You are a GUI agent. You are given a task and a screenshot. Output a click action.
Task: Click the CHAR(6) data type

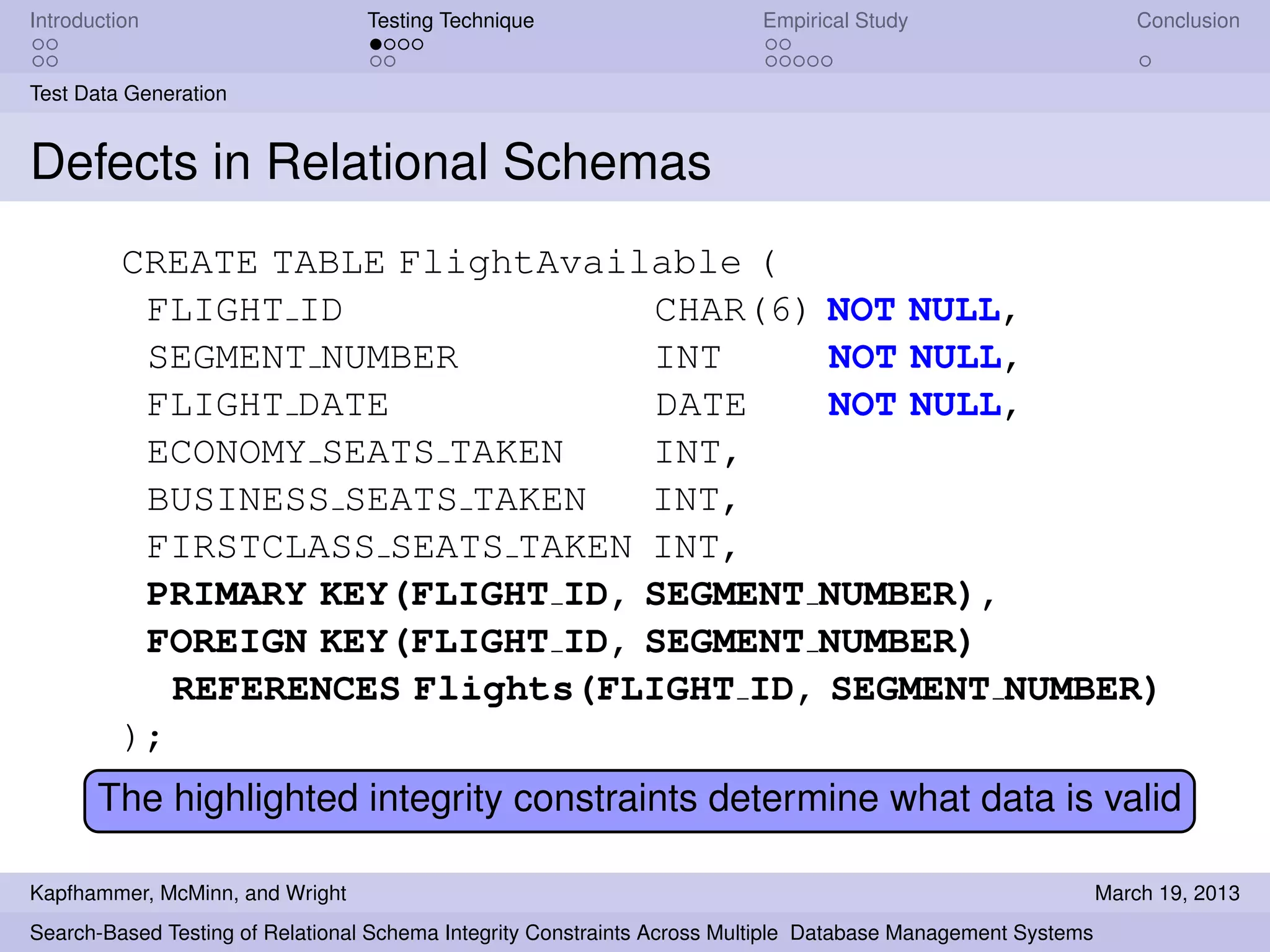click(x=731, y=311)
